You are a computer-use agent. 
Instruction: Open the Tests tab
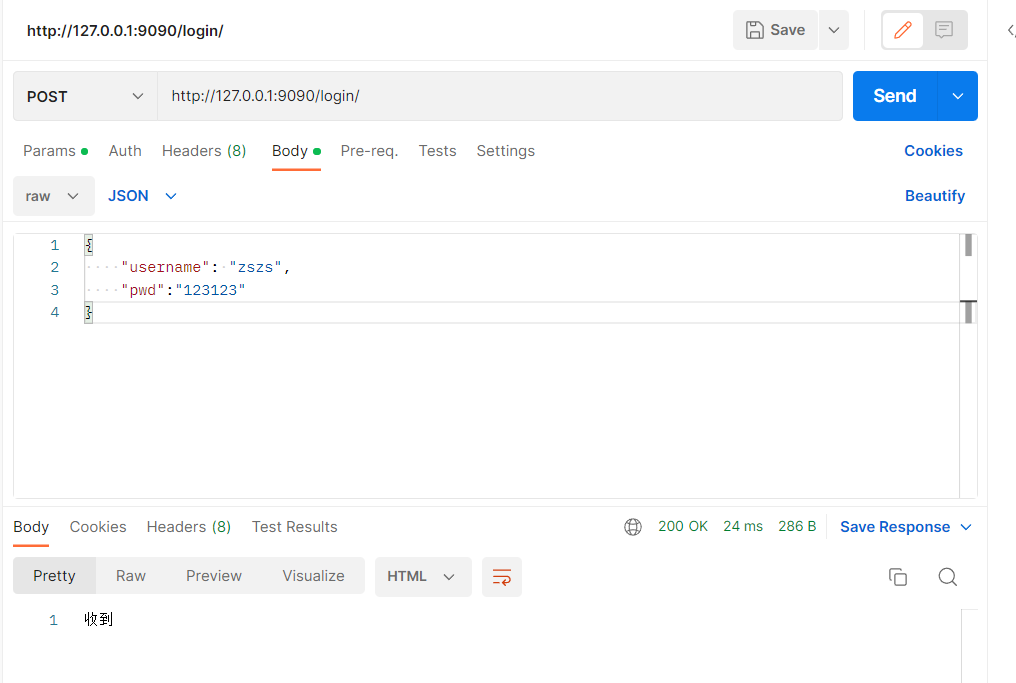click(x=437, y=151)
